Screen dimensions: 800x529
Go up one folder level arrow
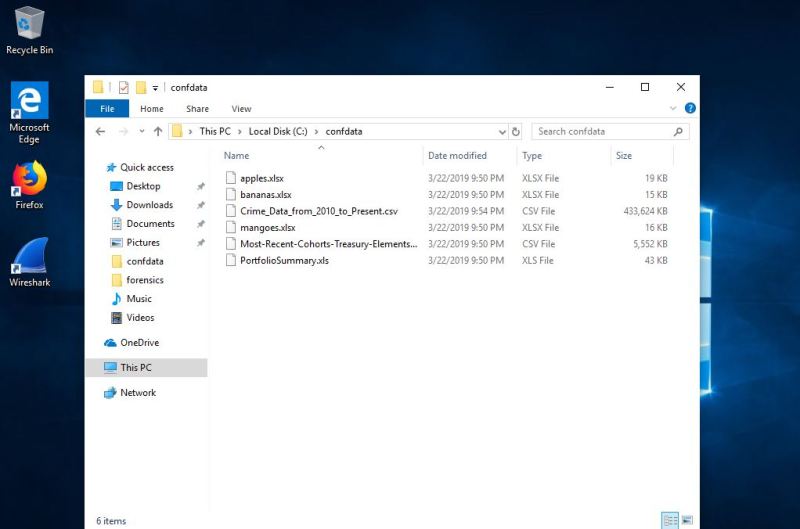[158, 131]
